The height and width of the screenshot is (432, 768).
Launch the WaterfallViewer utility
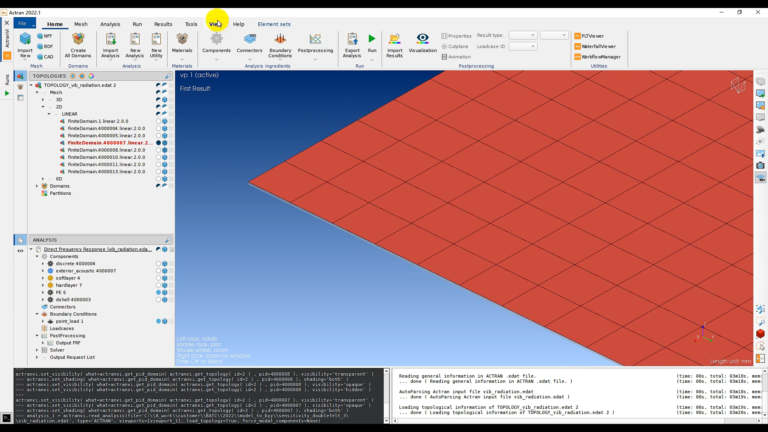(x=595, y=46)
